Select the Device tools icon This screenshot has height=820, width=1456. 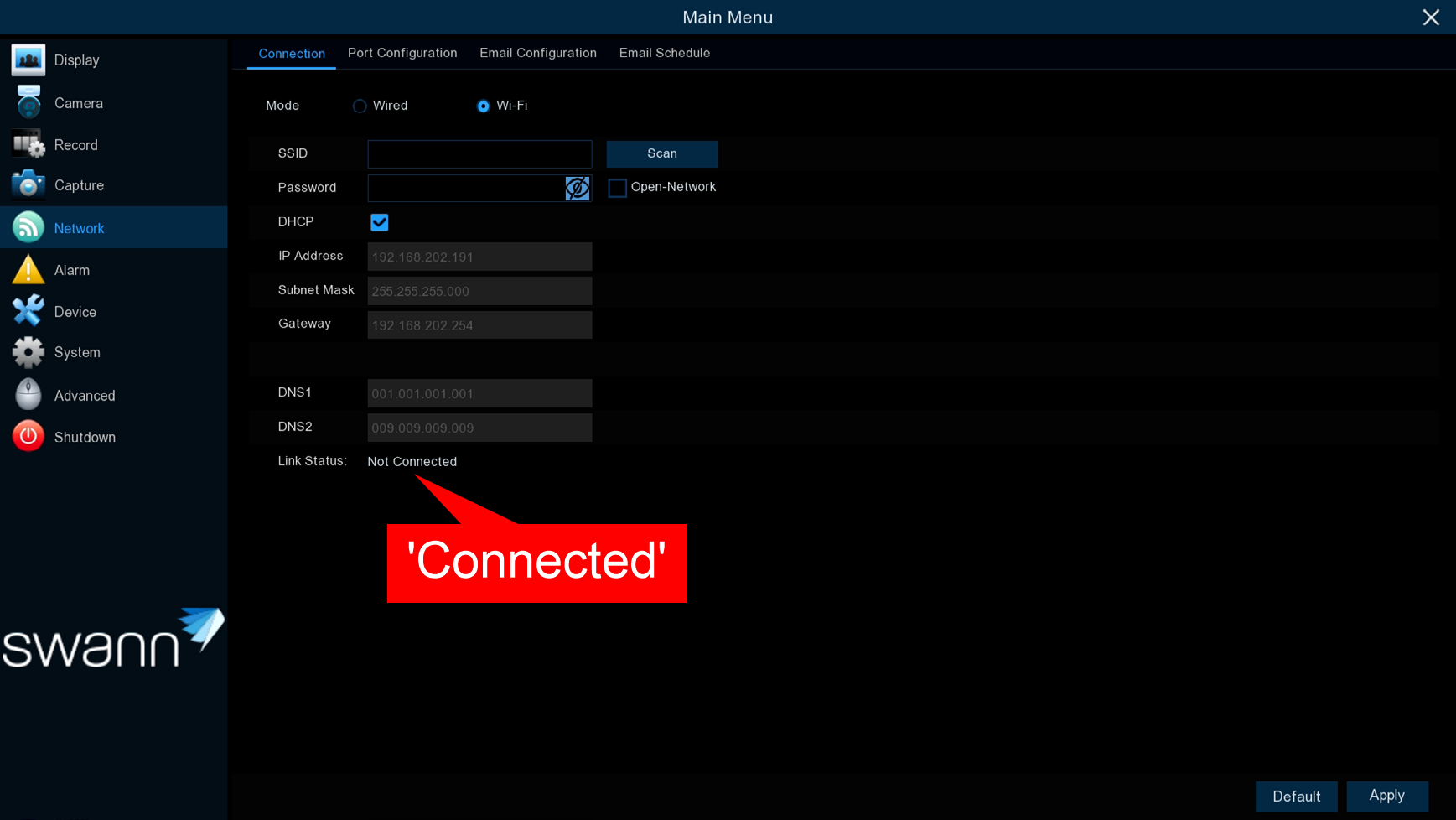coord(28,311)
